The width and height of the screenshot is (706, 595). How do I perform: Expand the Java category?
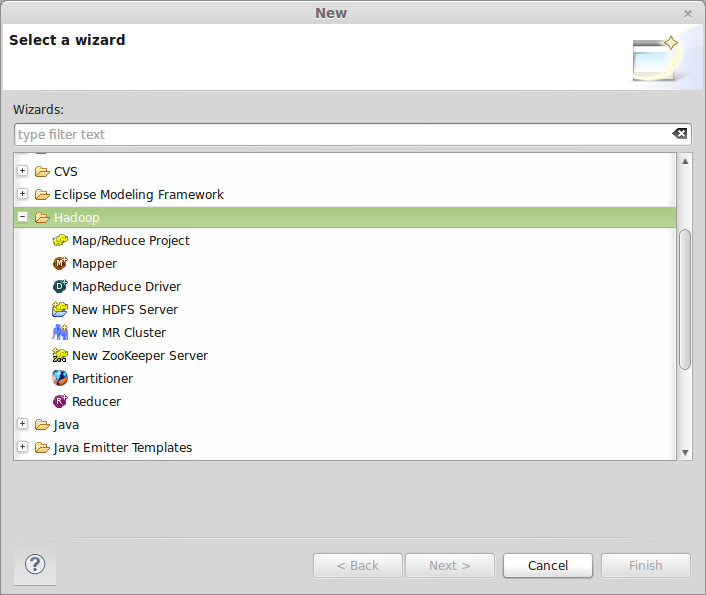[x=23, y=424]
